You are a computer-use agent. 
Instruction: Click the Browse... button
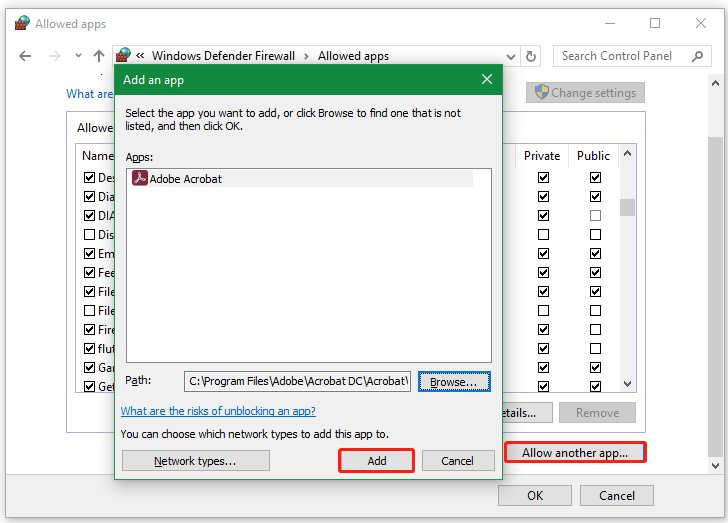pyautogui.click(x=454, y=382)
